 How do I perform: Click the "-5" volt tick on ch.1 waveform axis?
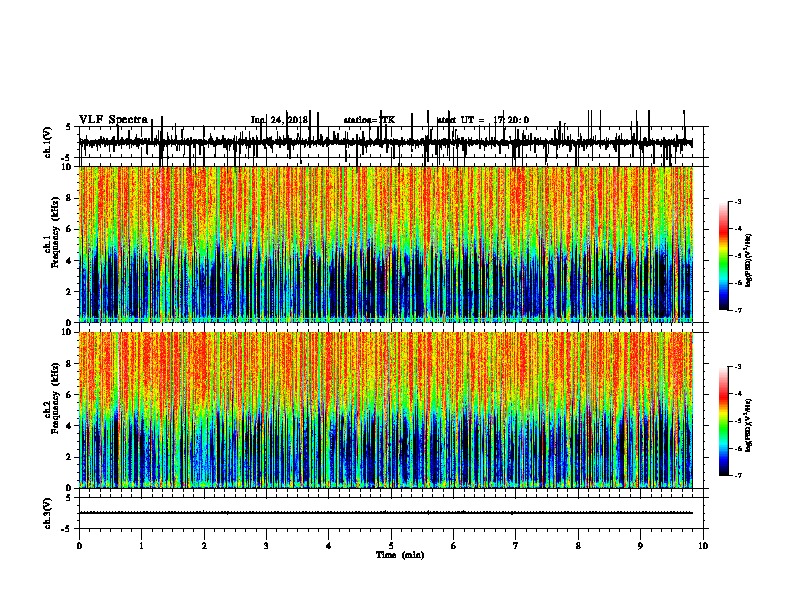click(67, 158)
